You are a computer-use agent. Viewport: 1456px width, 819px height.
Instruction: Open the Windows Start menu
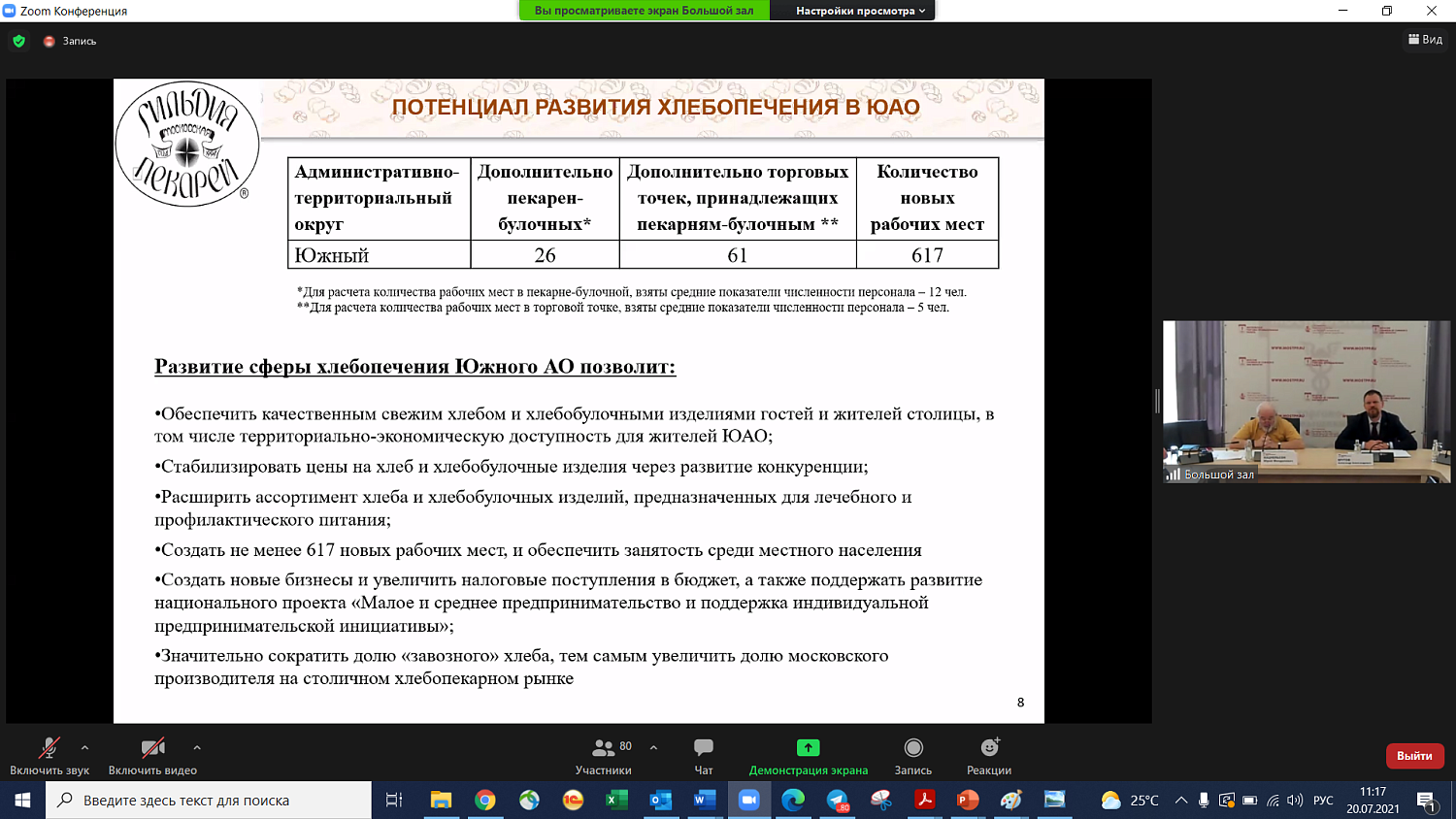point(22,800)
